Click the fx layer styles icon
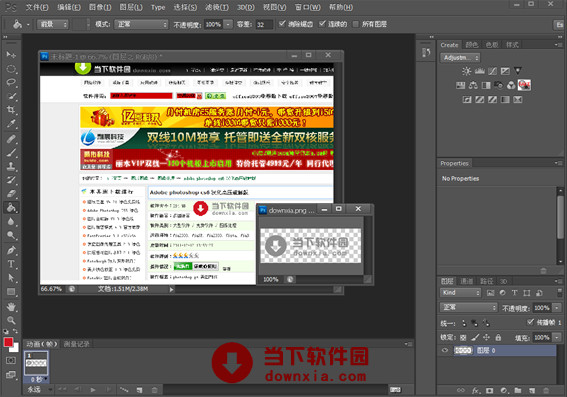 pos(476,390)
